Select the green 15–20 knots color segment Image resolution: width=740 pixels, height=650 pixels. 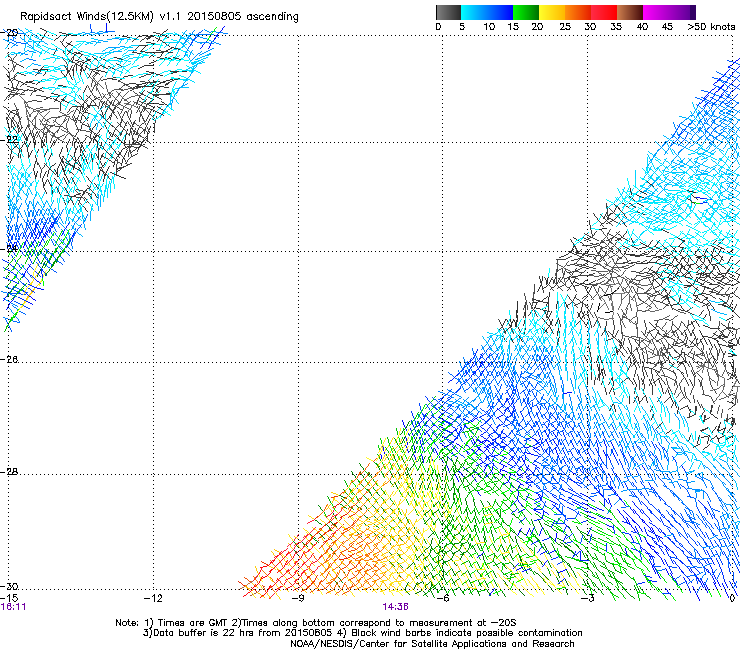526,12
